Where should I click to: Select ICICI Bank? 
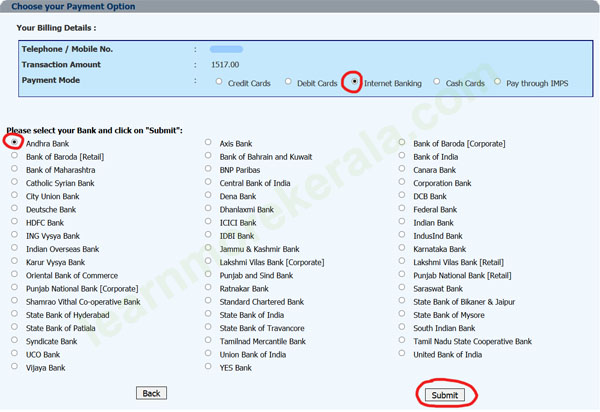[208, 221]
